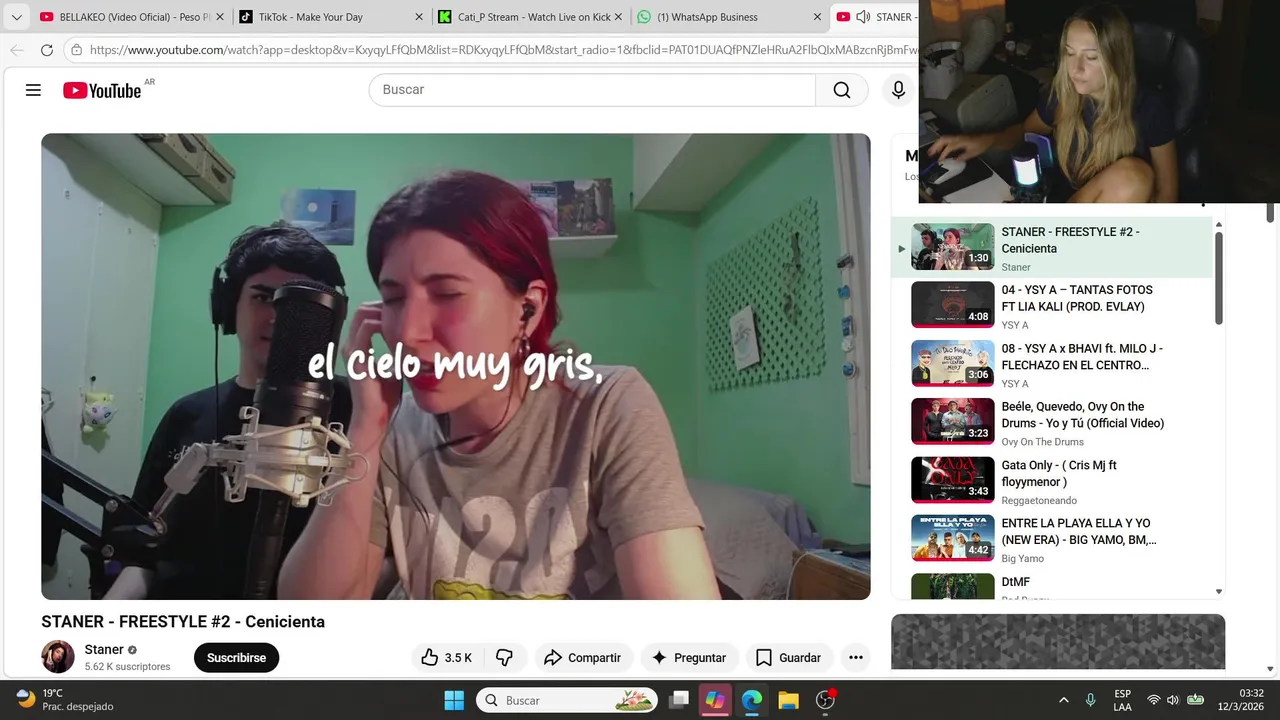
Task: View site information icon in address bar
Action: click(x=76, y=49)
